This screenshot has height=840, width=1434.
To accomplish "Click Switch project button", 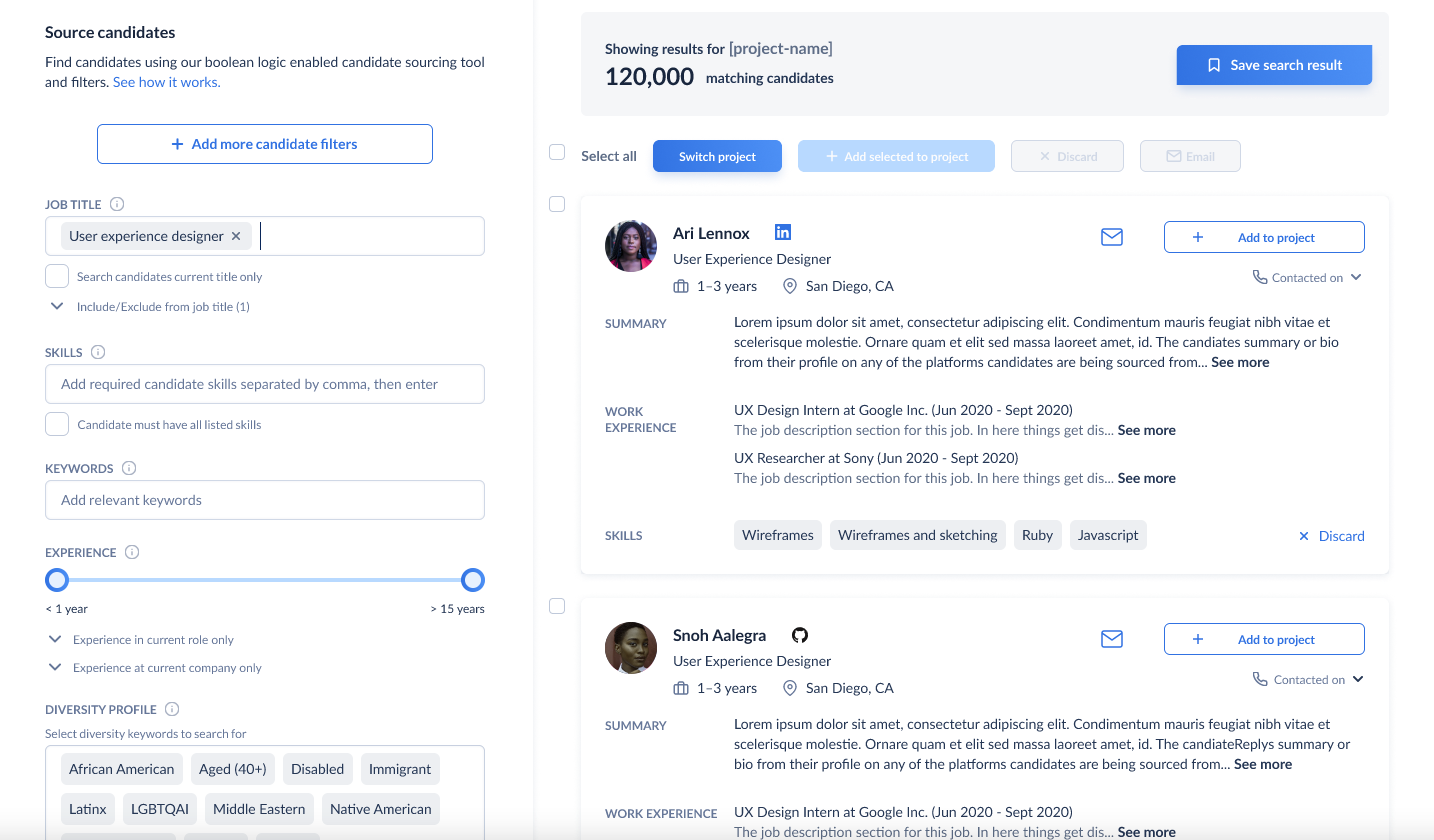I will coord(717,156).
